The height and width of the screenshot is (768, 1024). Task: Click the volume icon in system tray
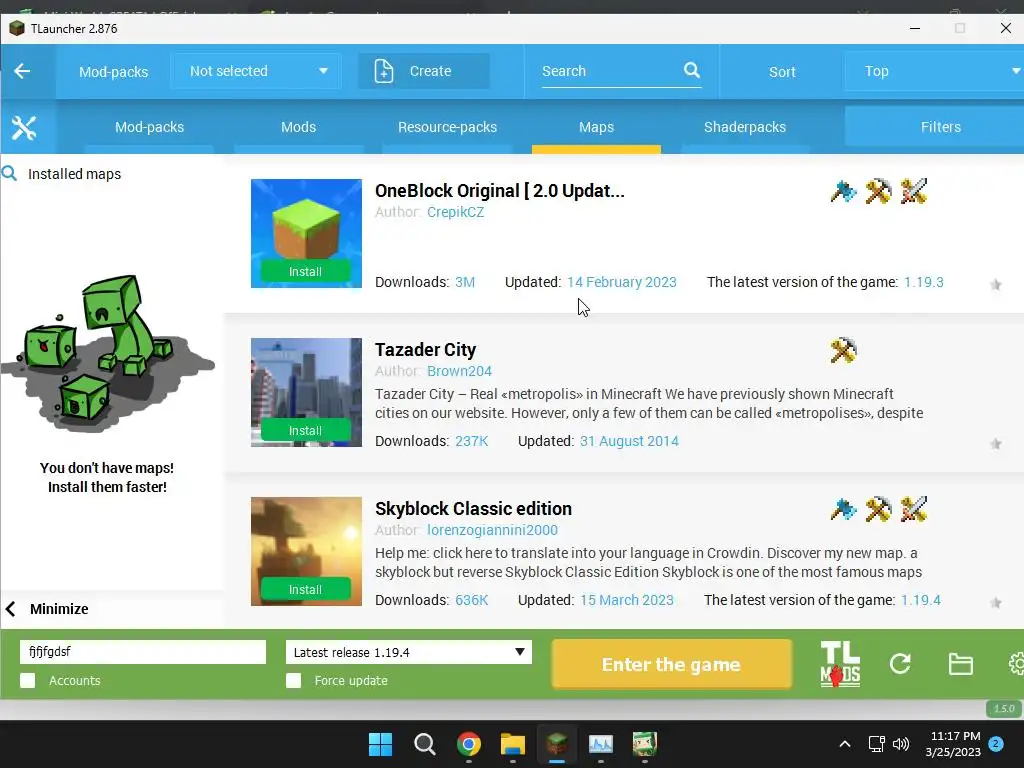click(901, 744)
